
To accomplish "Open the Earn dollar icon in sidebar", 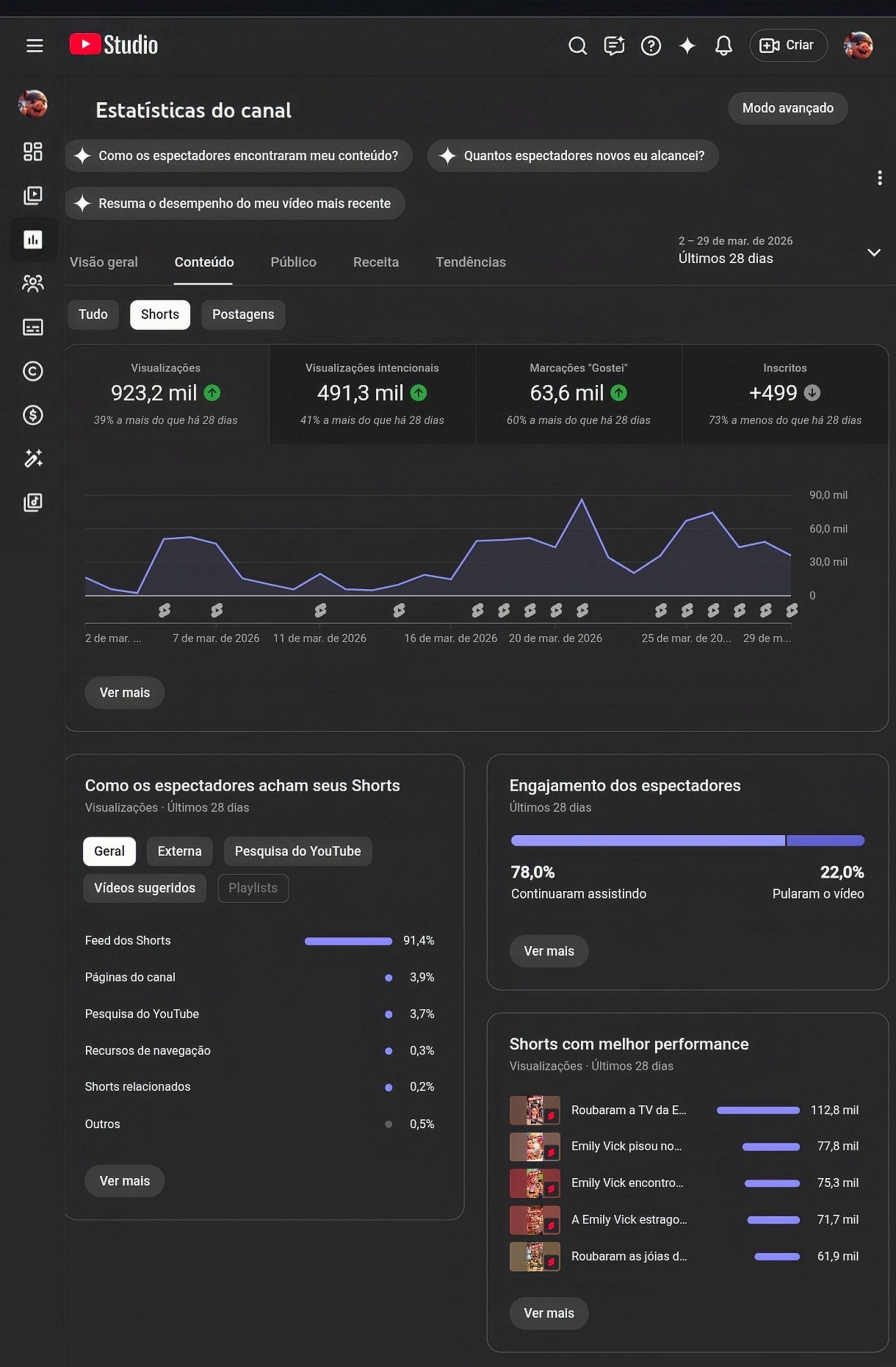I will point(32,415).
